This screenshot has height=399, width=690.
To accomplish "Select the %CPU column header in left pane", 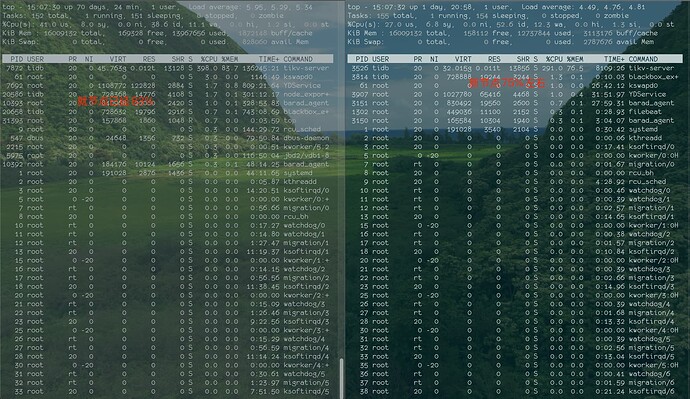I will pos(209,59).
